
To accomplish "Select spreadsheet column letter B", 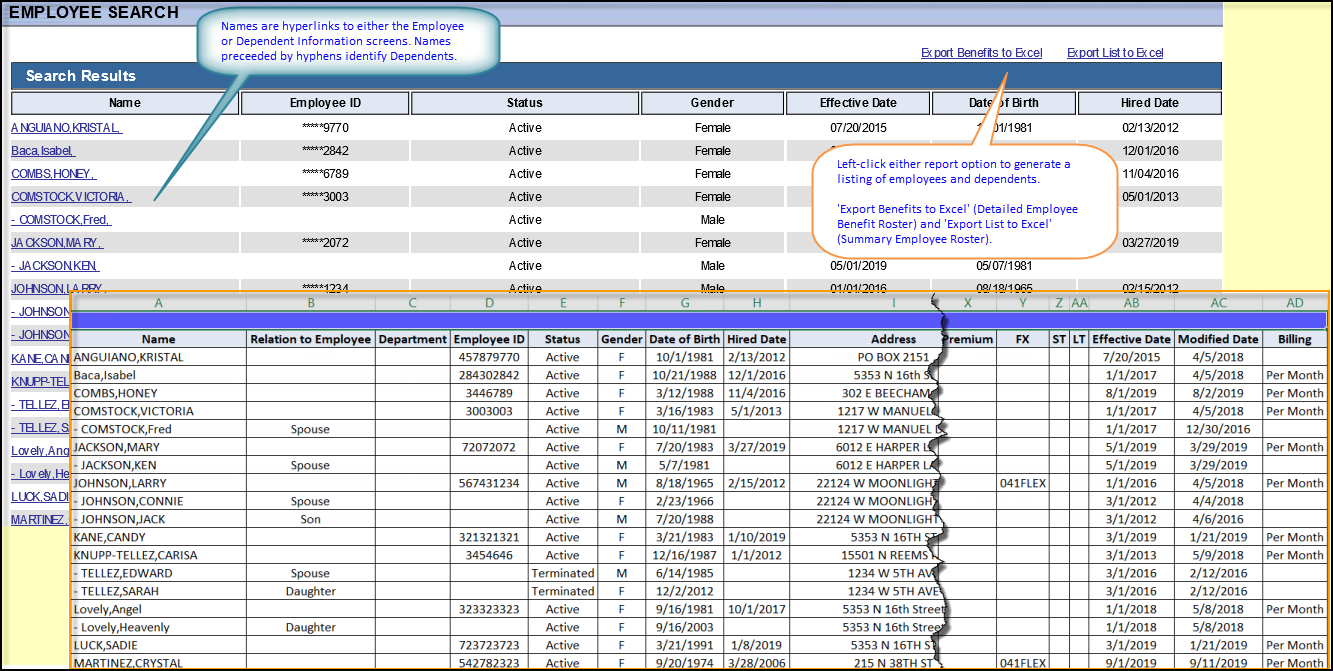I will (311, 302).
